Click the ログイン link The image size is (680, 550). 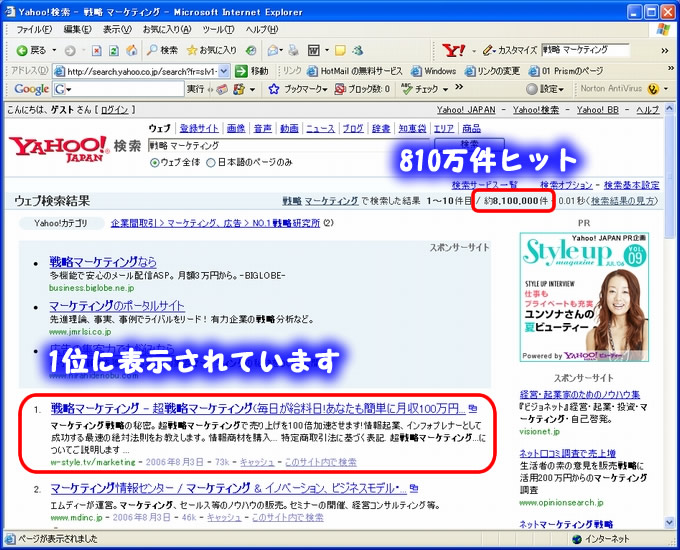114,110
